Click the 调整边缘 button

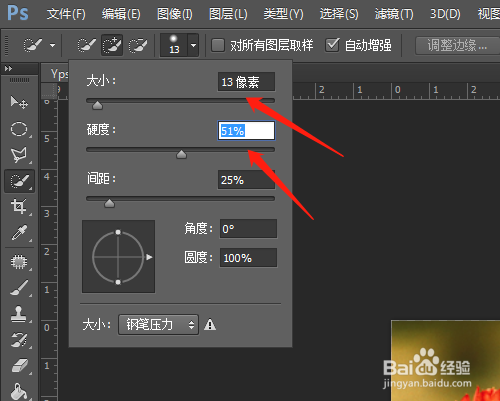pos(457,45)
